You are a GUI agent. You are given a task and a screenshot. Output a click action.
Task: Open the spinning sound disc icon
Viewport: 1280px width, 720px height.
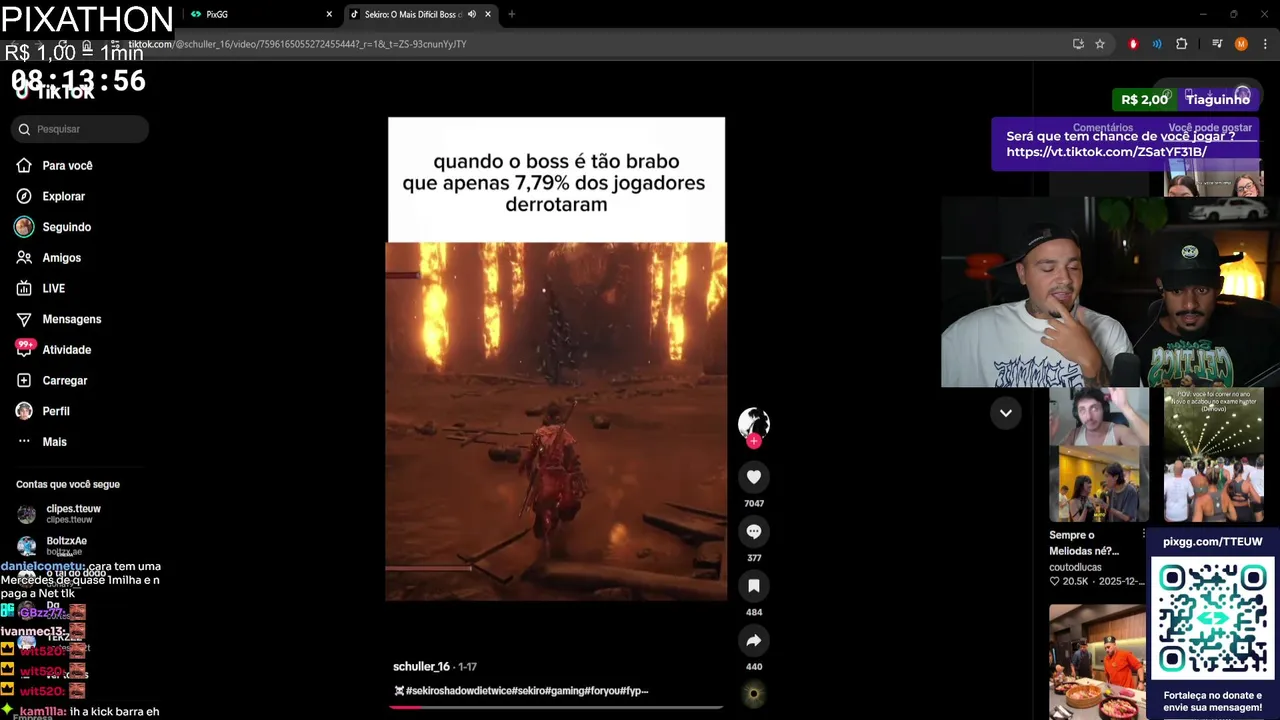(x=754, y=694)
